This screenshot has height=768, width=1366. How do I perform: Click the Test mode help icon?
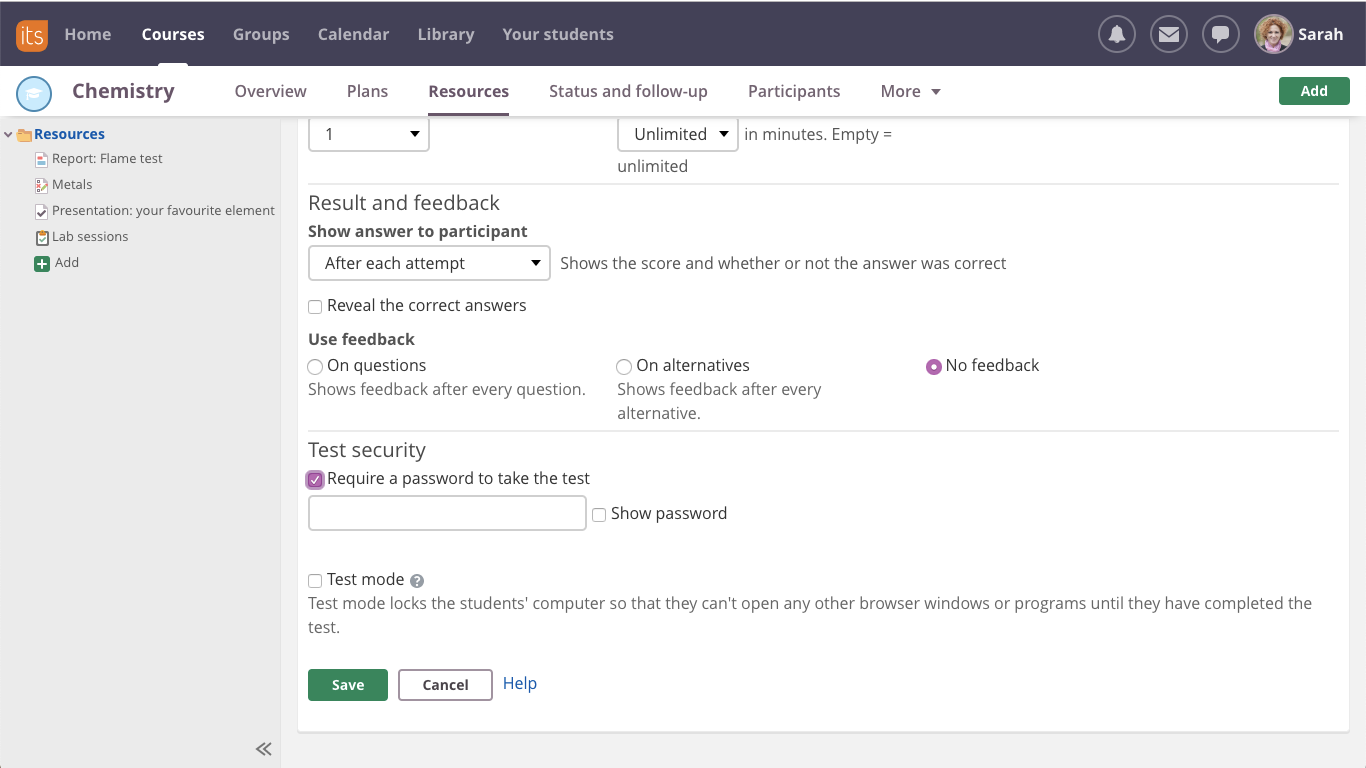click(417, 581)
